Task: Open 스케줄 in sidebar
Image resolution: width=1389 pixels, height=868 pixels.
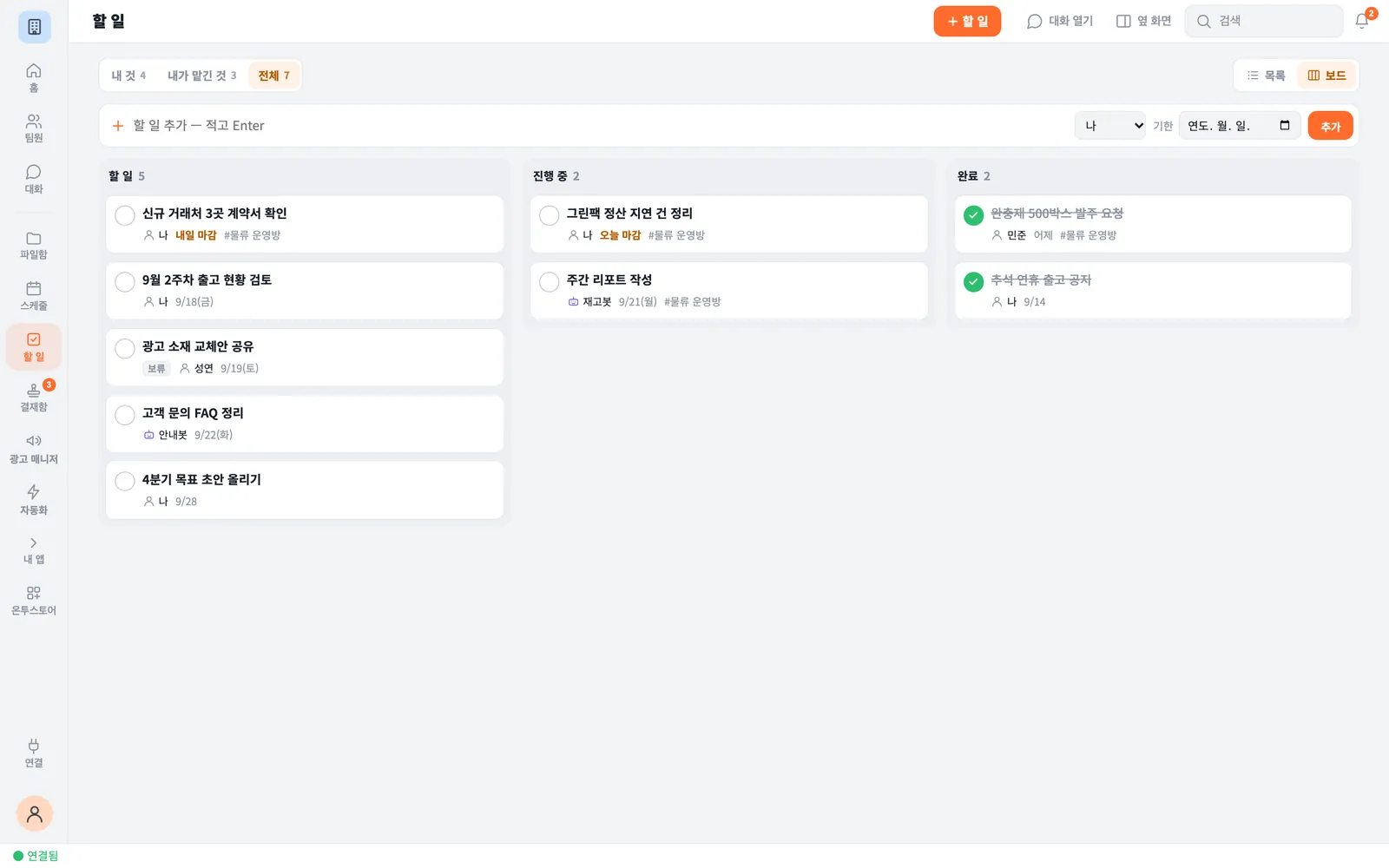Action: [x=34, y=296]
